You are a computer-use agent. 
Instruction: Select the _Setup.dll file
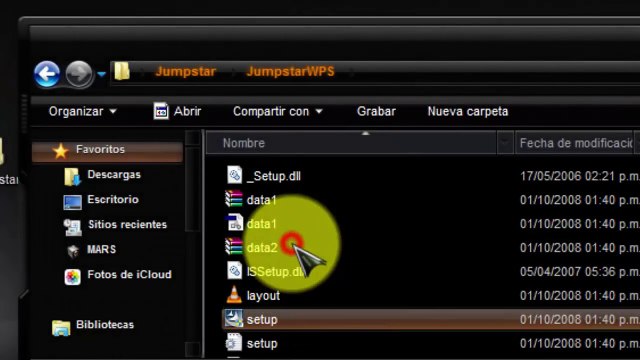coord(273,176)
